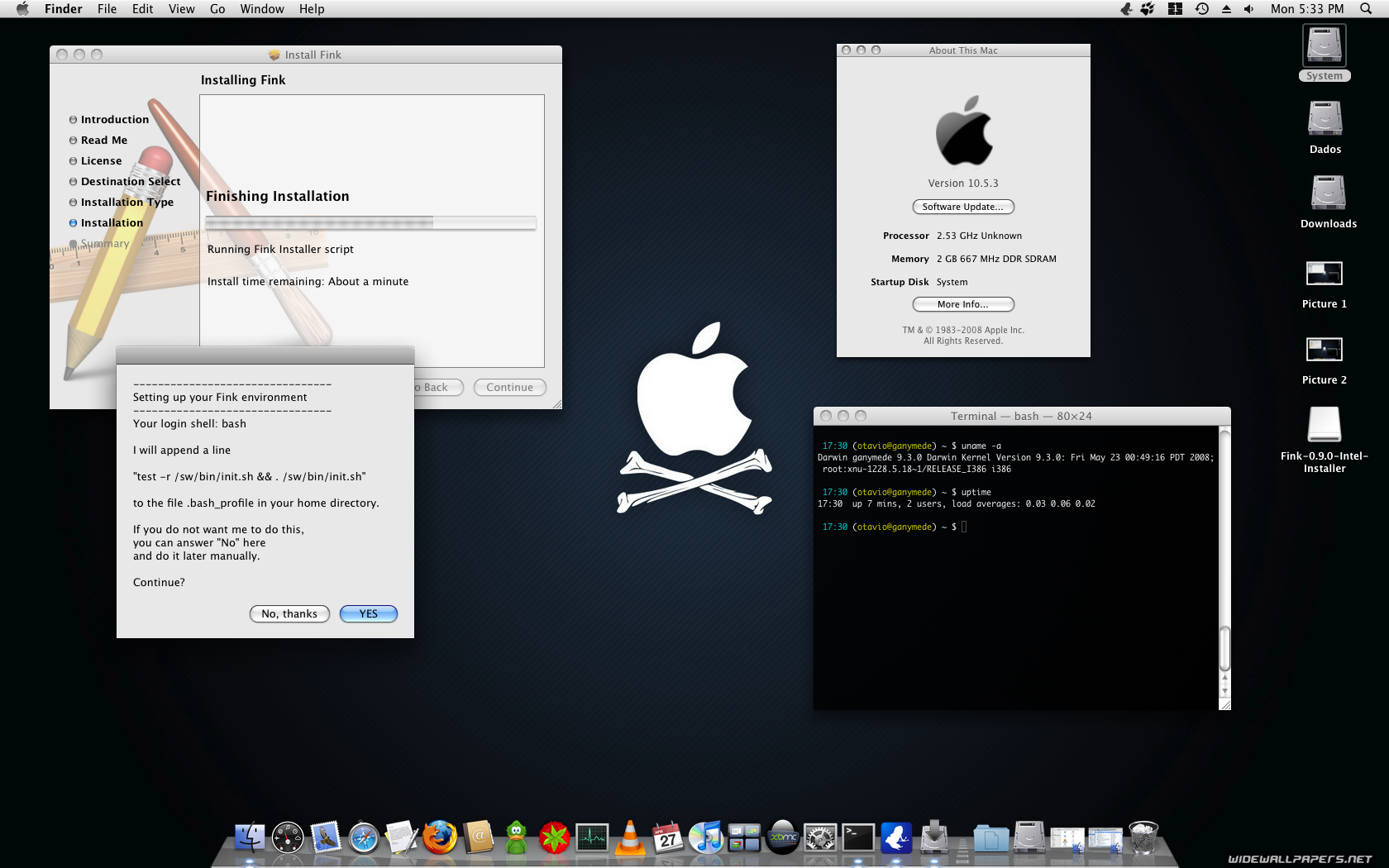Click the menu bar clock Mon 5:33 PM
1389x868 pixels.
tap(1307, 9)
